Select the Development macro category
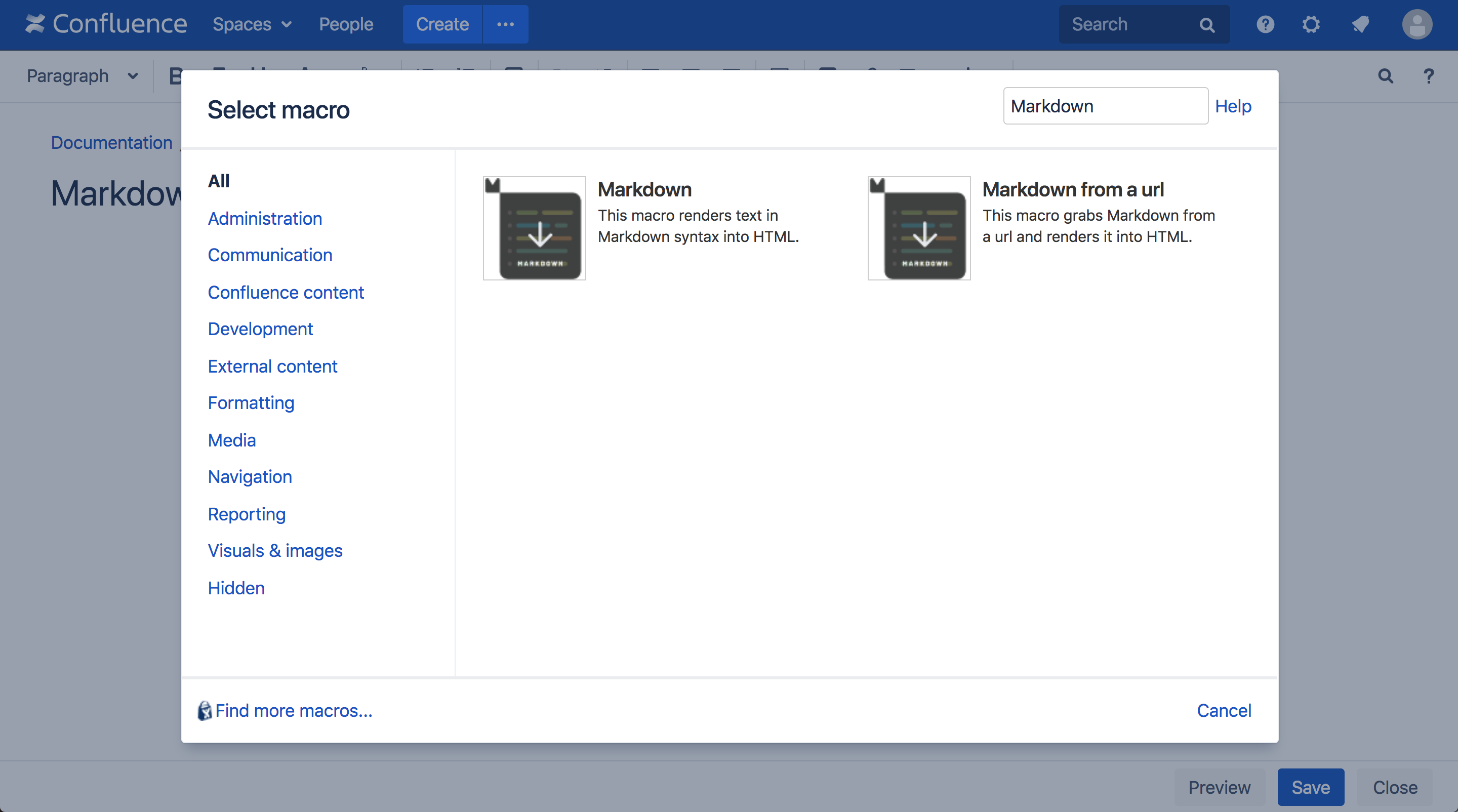 260,329
